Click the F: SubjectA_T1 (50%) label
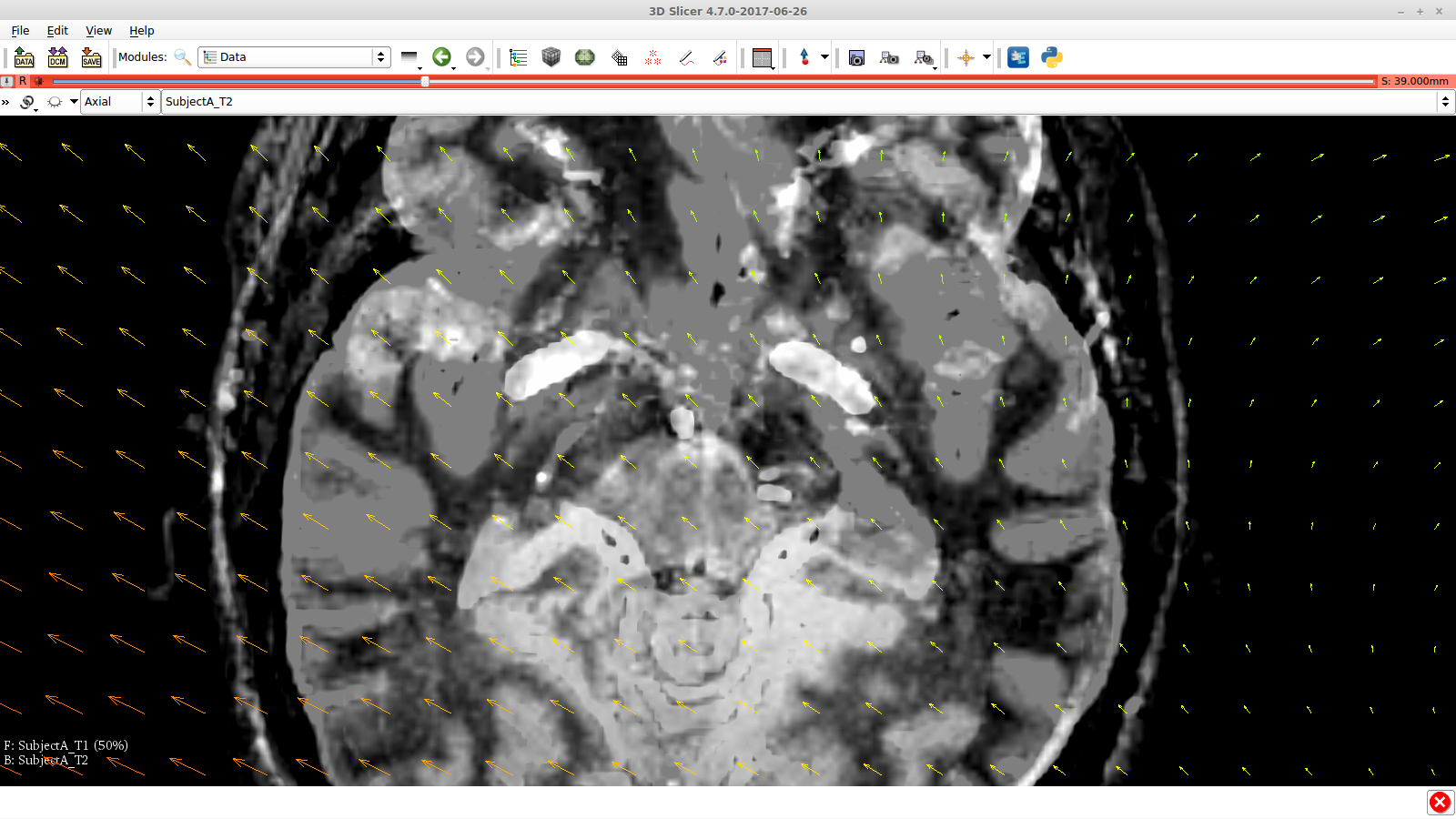The width and height of the screenshot is (1456, 819). pos(66,745)
